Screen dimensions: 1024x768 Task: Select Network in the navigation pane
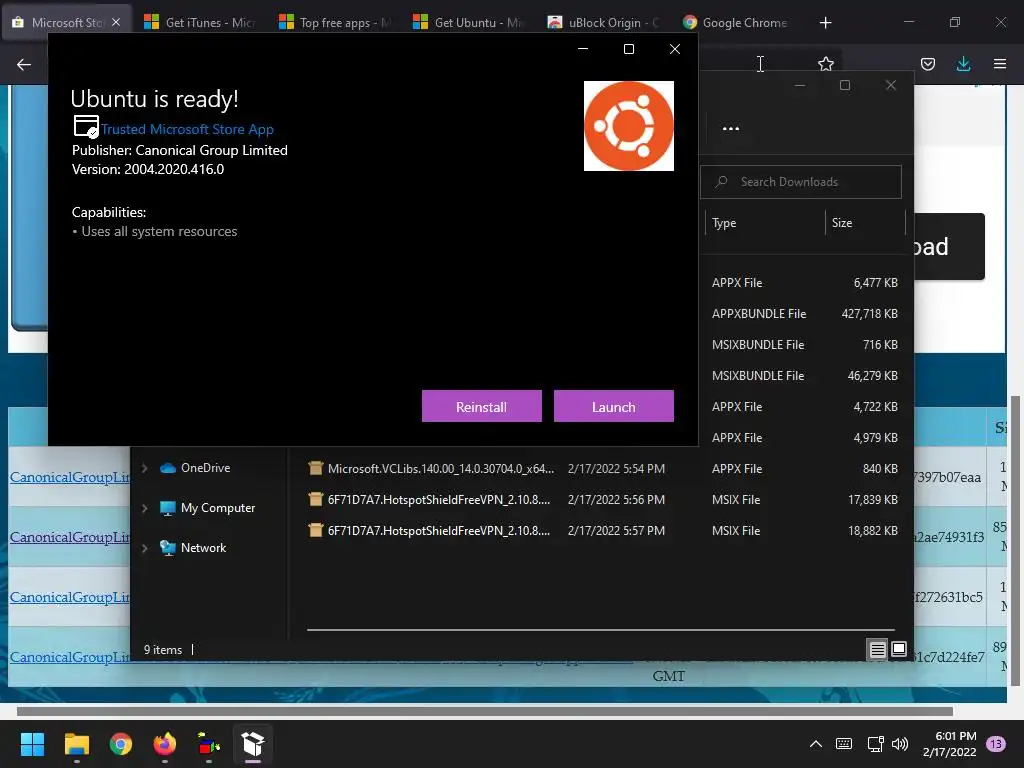tap(203, 548)
